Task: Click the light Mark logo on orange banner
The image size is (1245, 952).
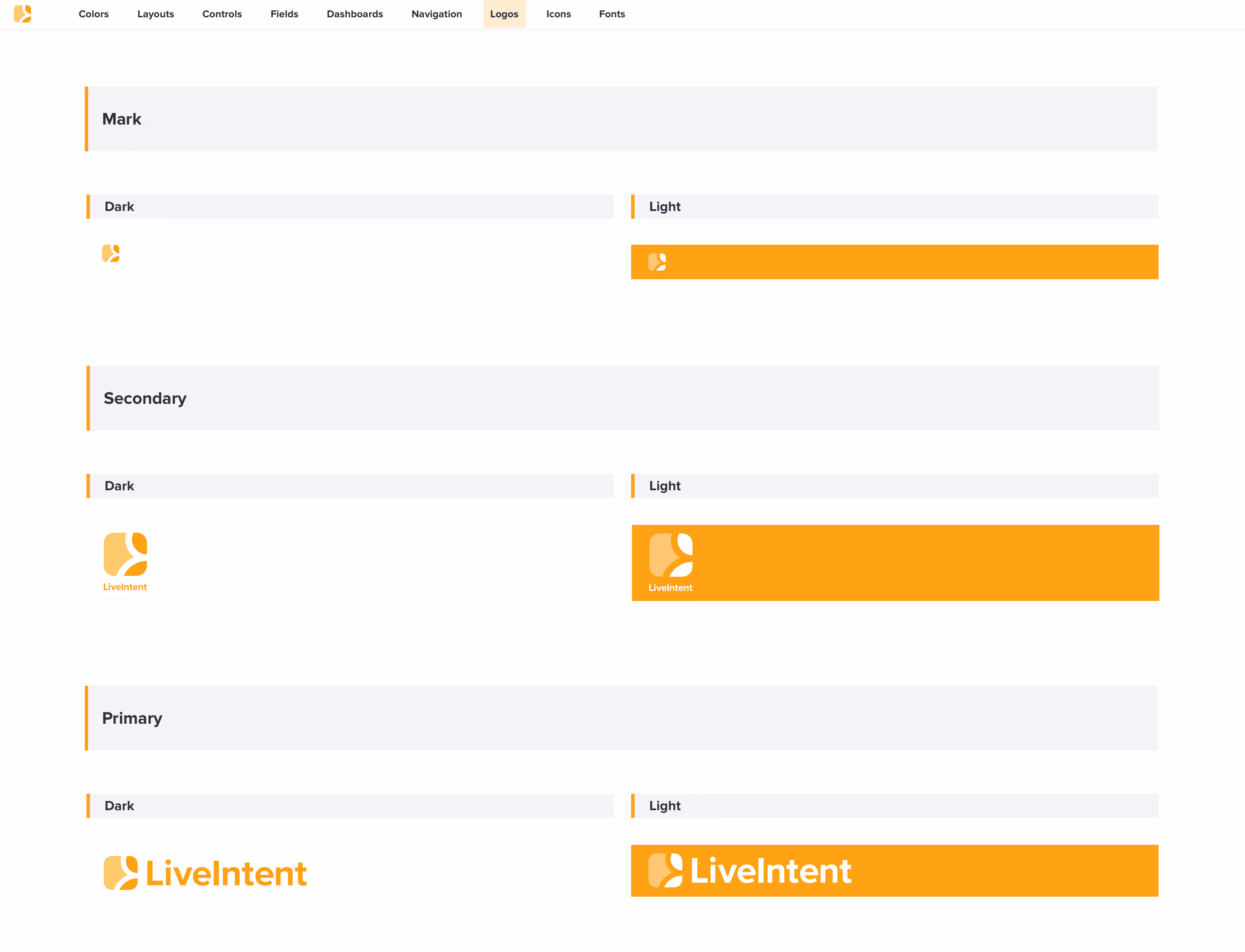Action: [x=657, y=262]
